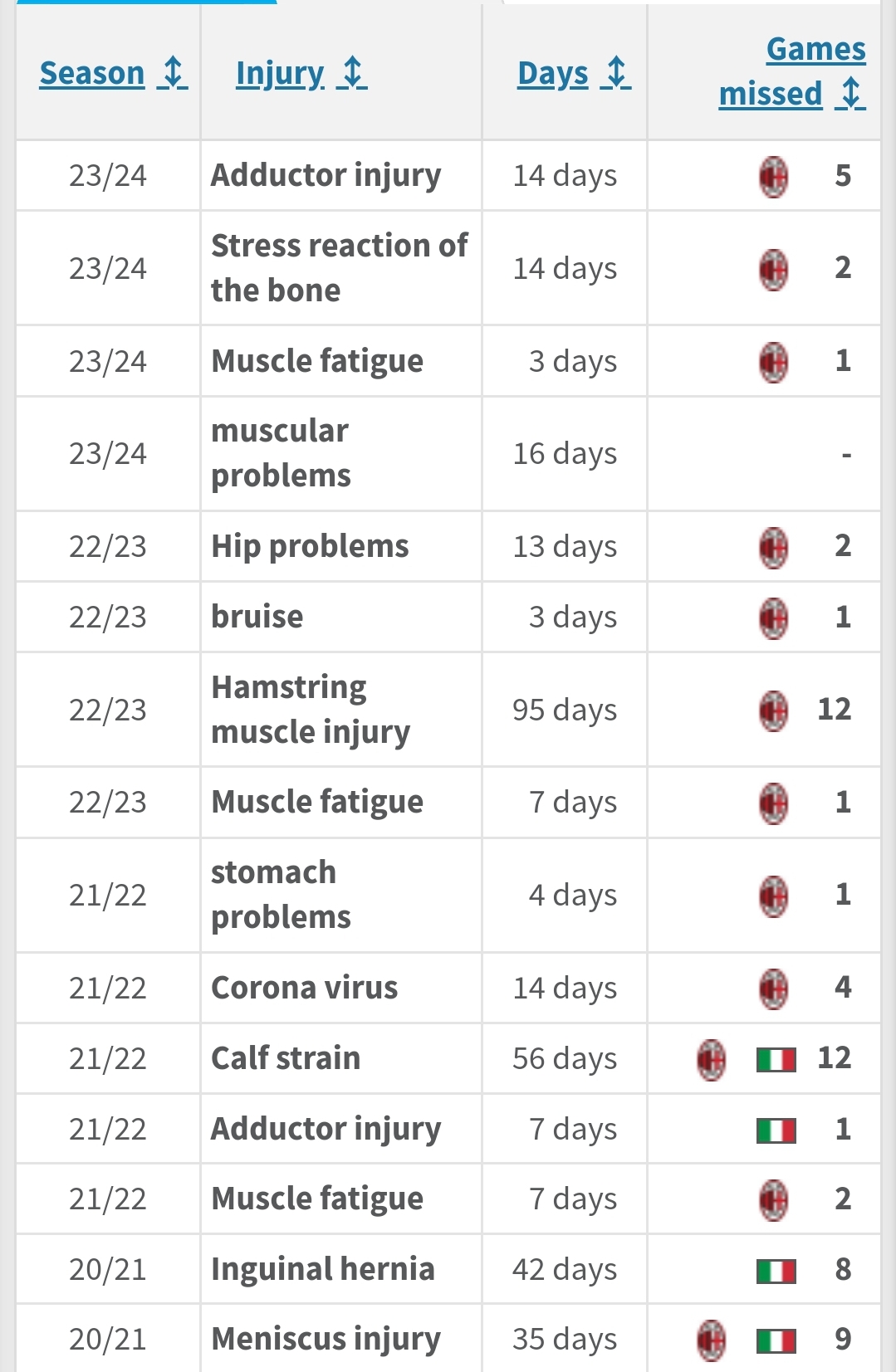
Task: Sort table by Days header link
Action: pos(552,74)
